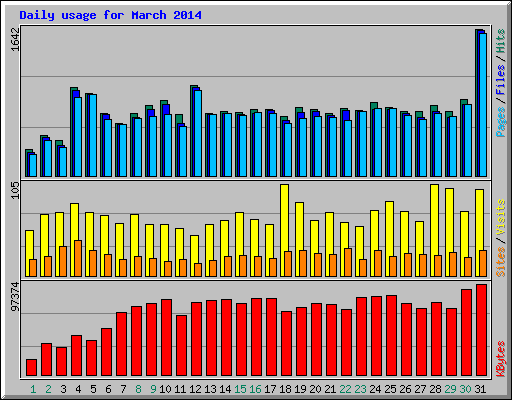Click the 97374 KBytes axis value

point(15,297)
